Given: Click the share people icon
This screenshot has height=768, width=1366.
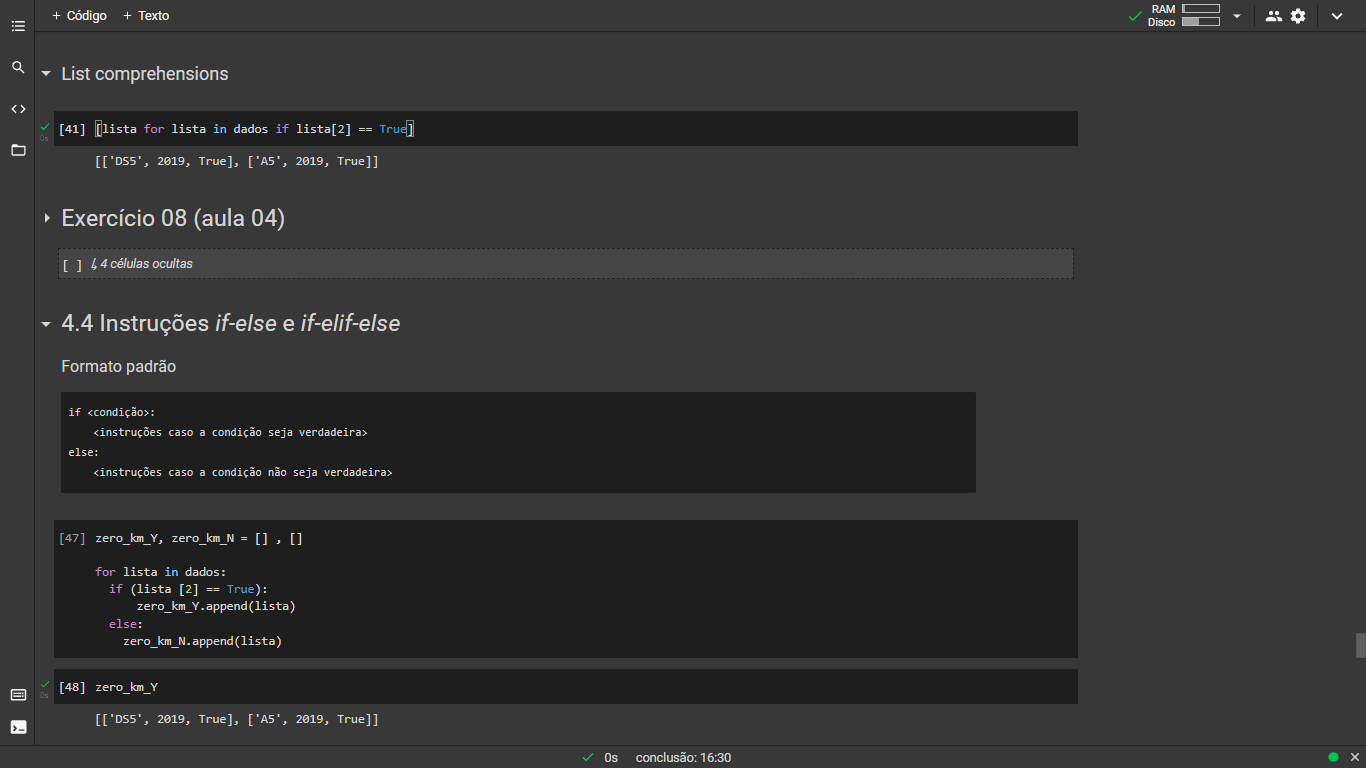Looking at the screenshot, I should point(1273,16).
